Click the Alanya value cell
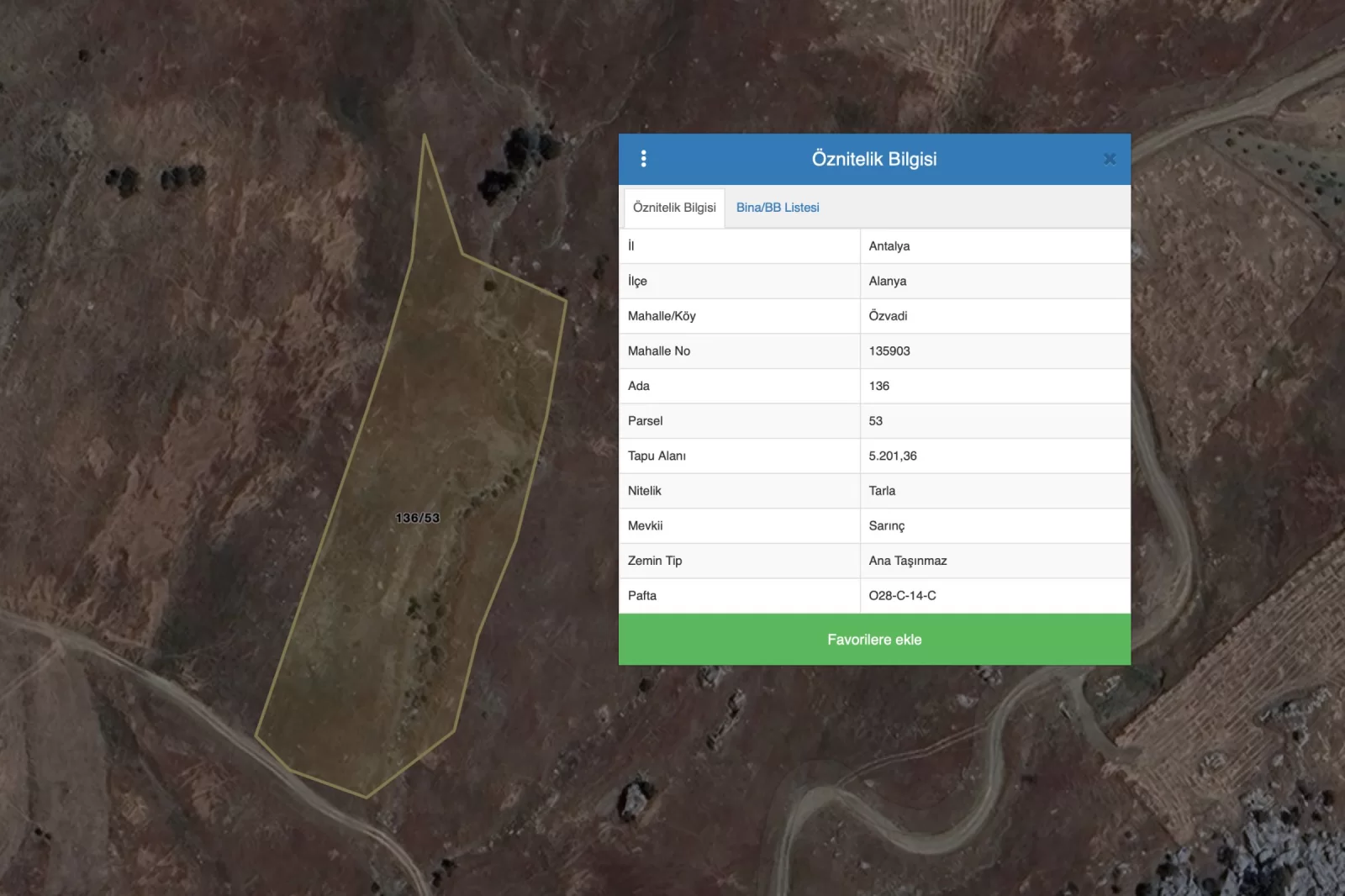Viewport: 1345px width, 896px height. [x=995, y=282]
